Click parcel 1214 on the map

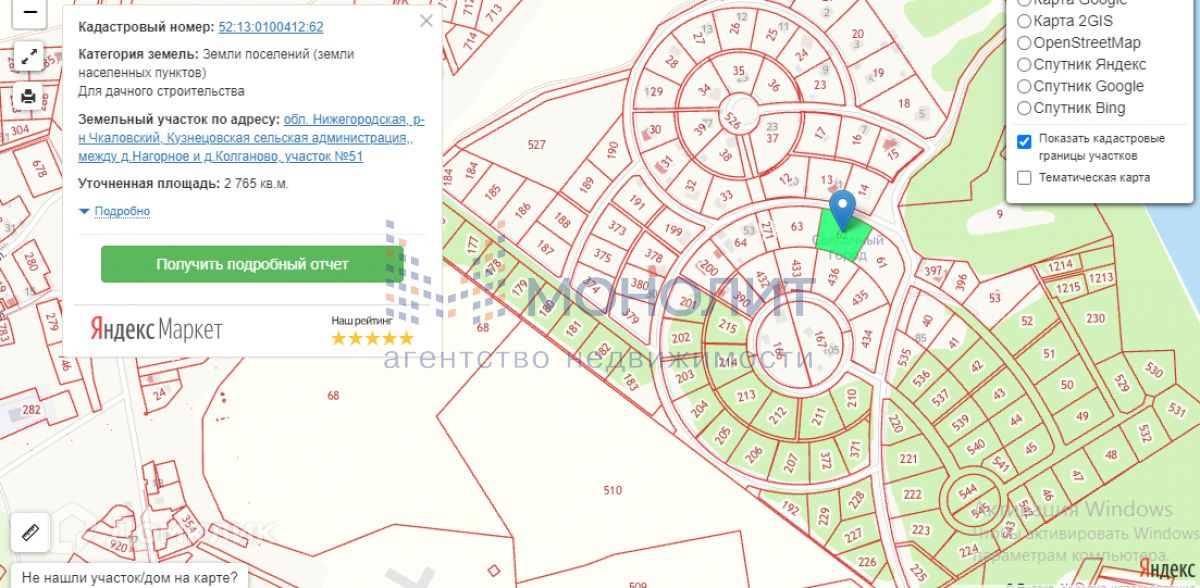pos(1061,265)
